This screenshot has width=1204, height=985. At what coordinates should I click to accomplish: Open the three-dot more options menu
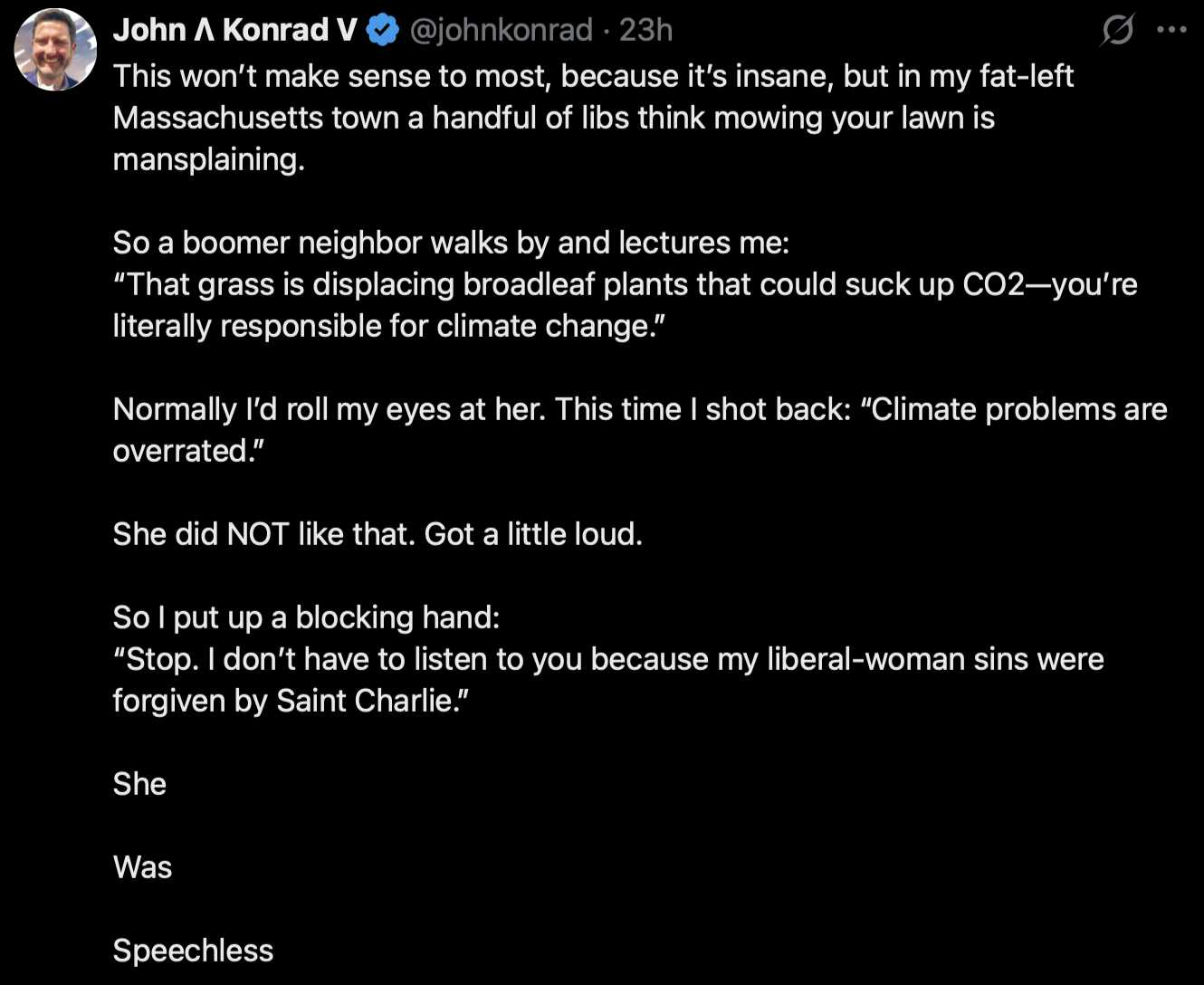(1171, 30)
